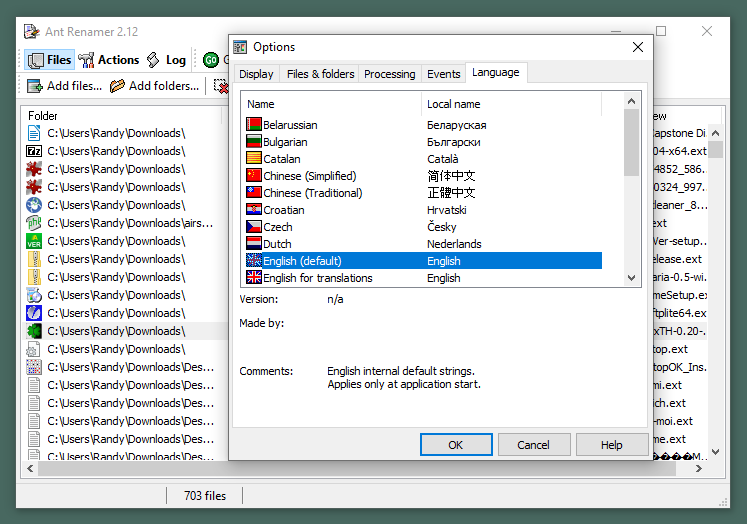Click the Cancel button
Viewport: 747px width, 524px height.
(x=534, y=445)
